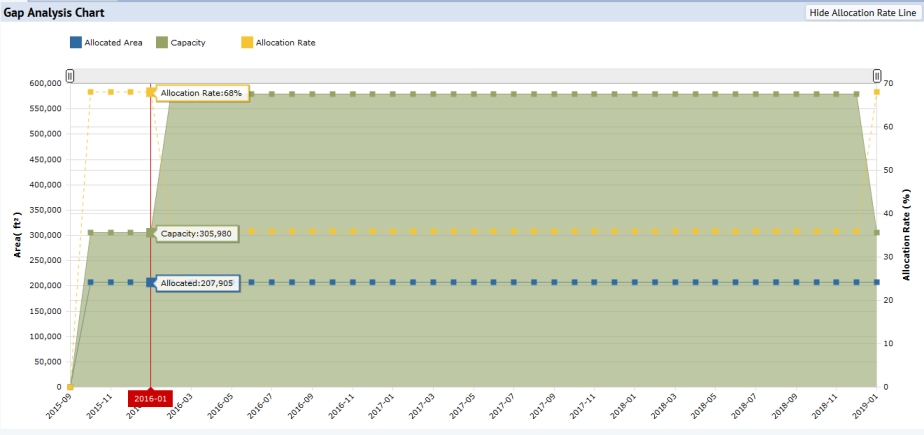924x435 pixels.
Task: Click the Capacity legend label
Action: click(x=188, y=42)
